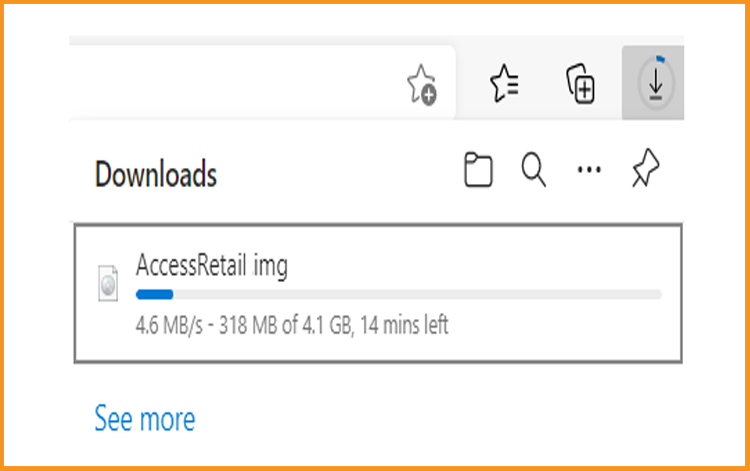This screenshot has height=471, width=750.
Task: Click the AccessRetail.img file name
Action: click(212, 265)
